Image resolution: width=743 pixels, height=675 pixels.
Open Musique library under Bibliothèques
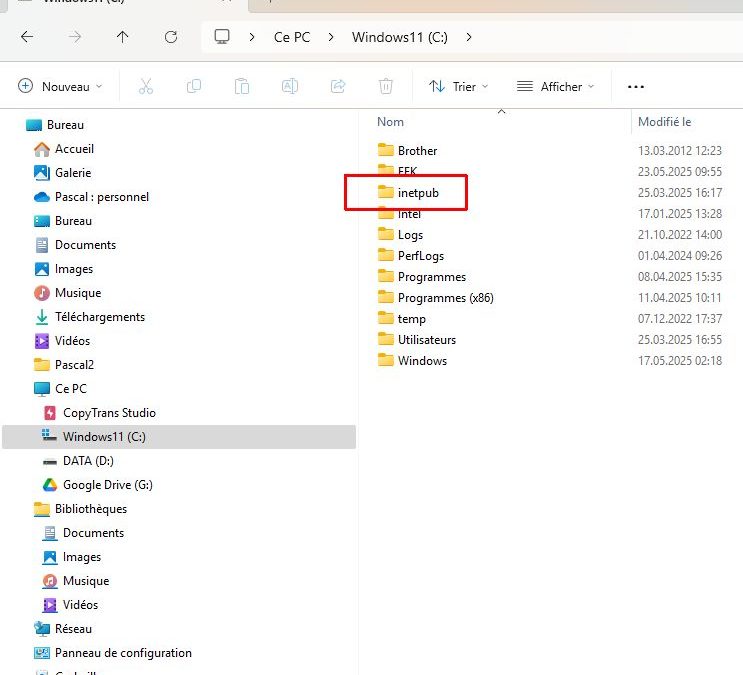click(x=86, y=581)
